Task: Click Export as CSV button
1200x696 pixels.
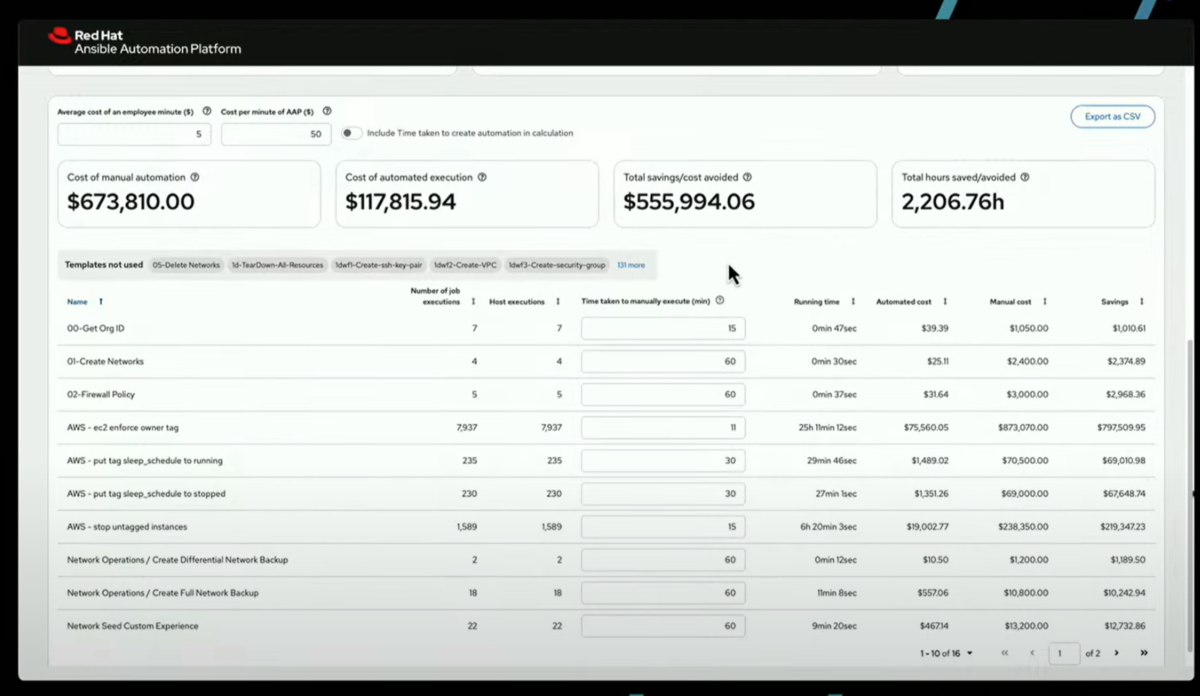Action: coord(1112,117)
